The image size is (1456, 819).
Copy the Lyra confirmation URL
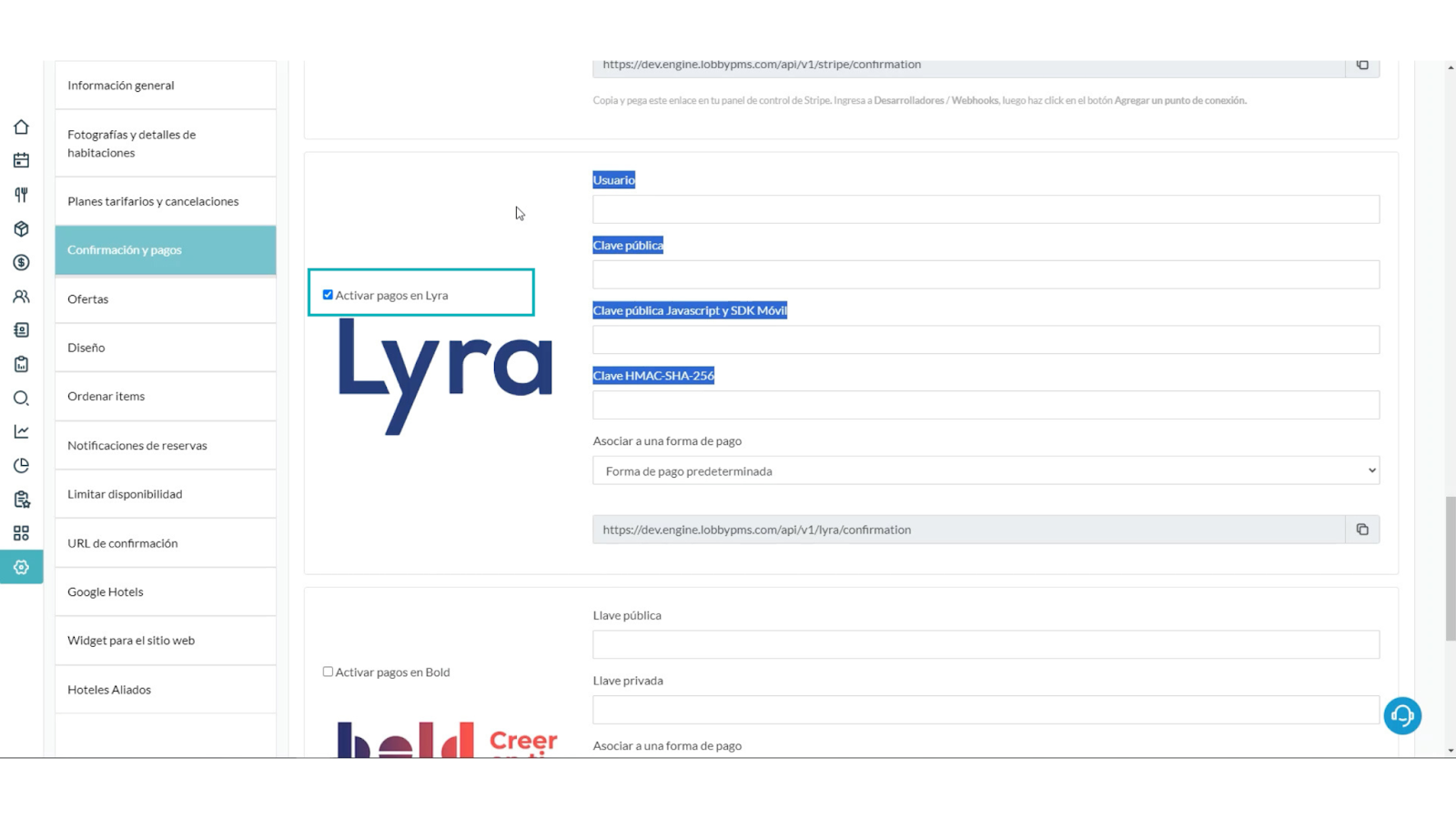[1362, 530]
